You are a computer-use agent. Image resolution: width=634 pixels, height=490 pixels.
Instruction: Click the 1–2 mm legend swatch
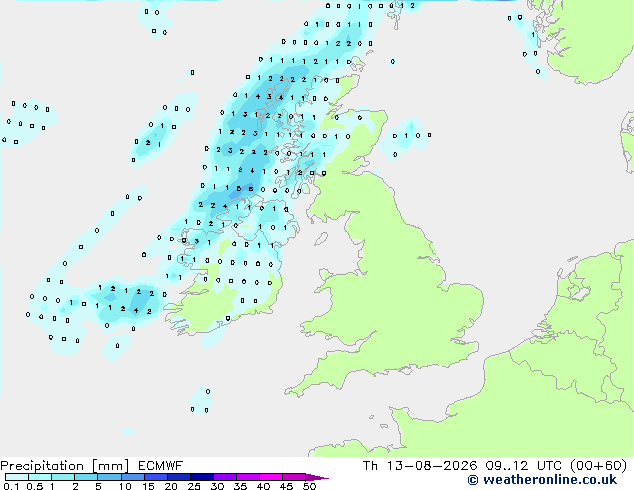(63, 477)
